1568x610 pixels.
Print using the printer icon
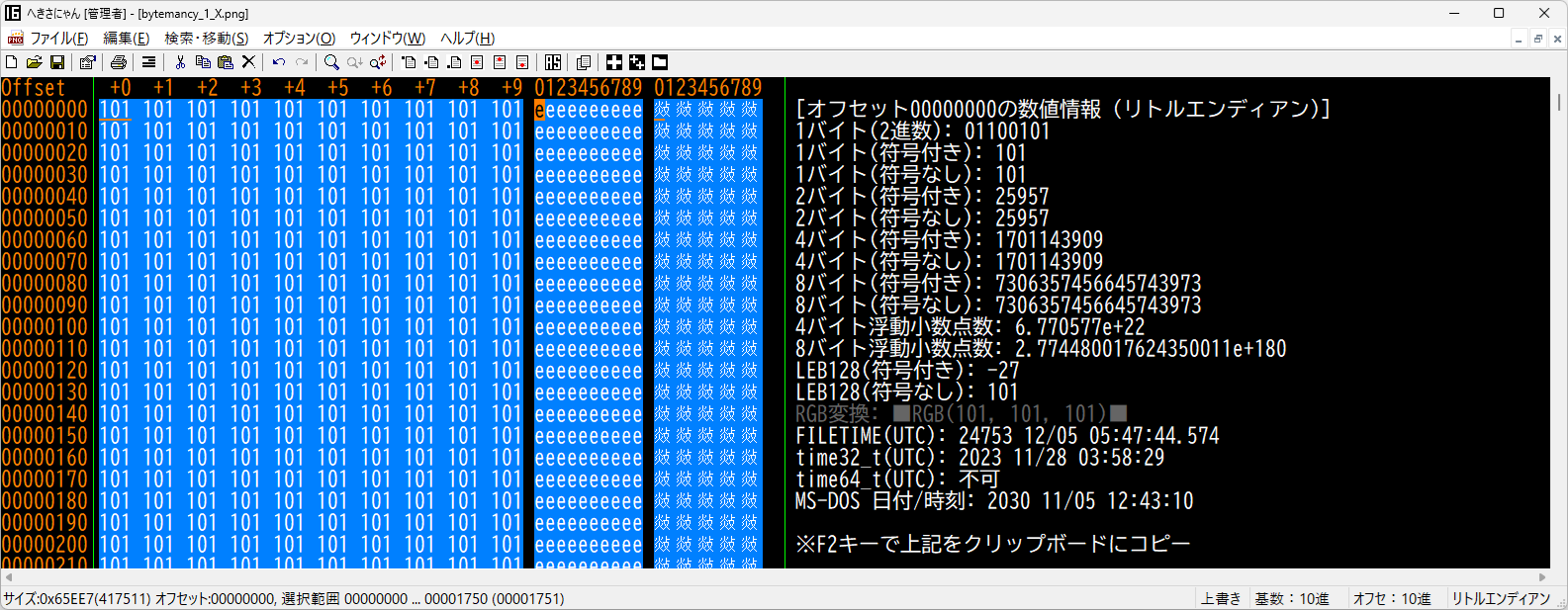click(119, 62)
